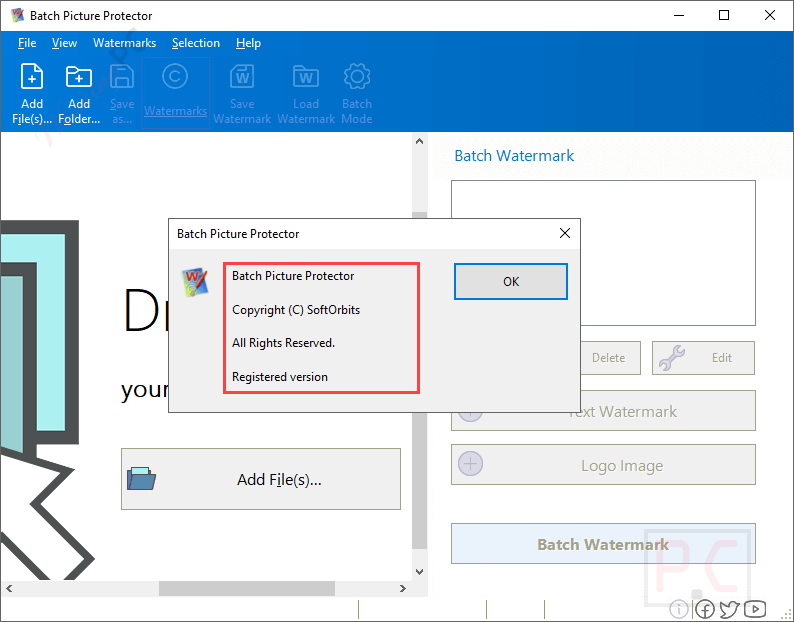
Task: Open the File menu
Action: tap(27, 43)
